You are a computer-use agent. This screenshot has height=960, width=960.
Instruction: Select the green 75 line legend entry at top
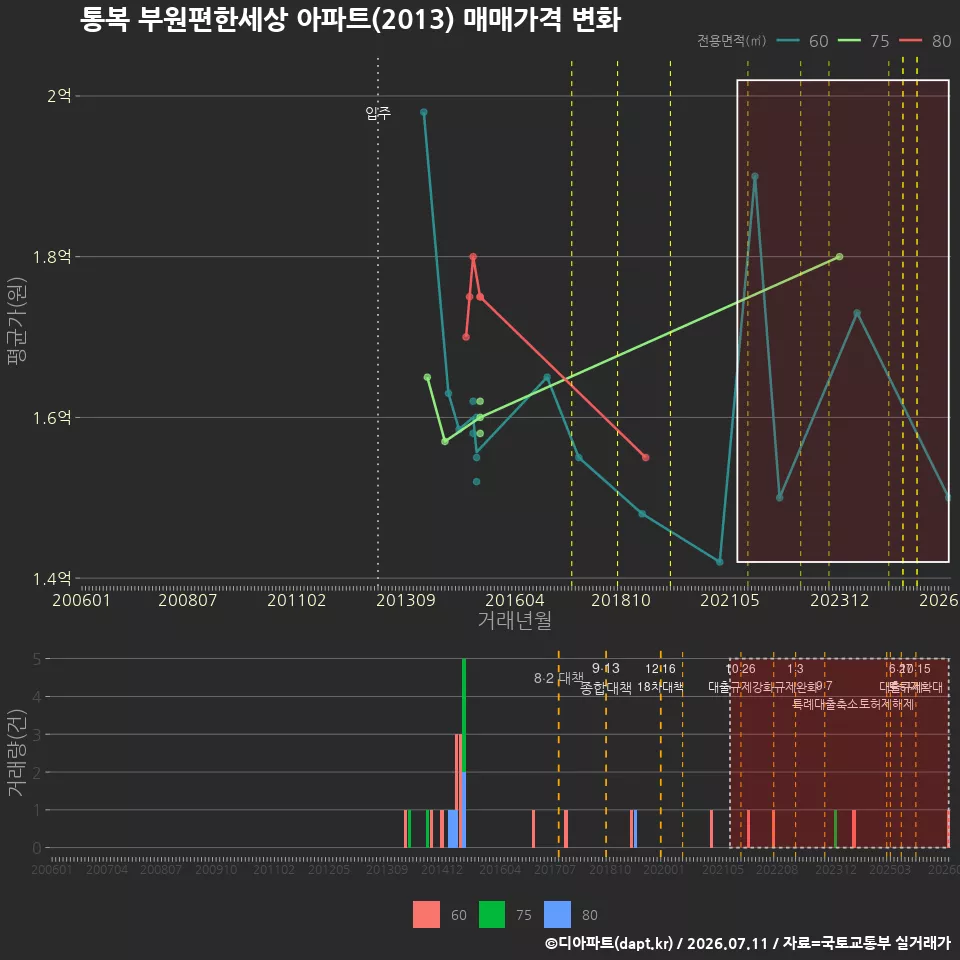click(x=863, y=41)
